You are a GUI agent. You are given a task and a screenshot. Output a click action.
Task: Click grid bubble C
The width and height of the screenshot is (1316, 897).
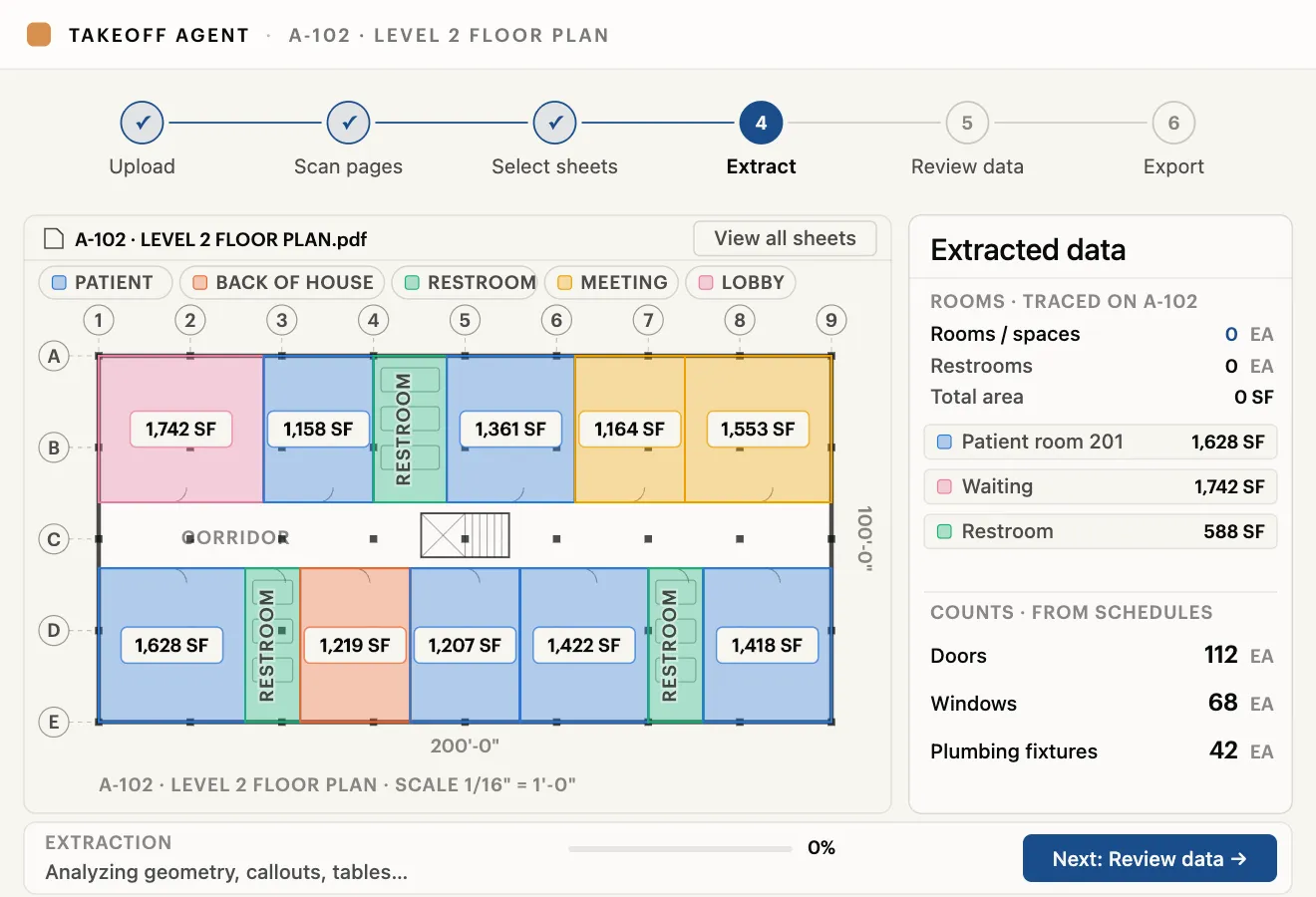tap(54, 539)
